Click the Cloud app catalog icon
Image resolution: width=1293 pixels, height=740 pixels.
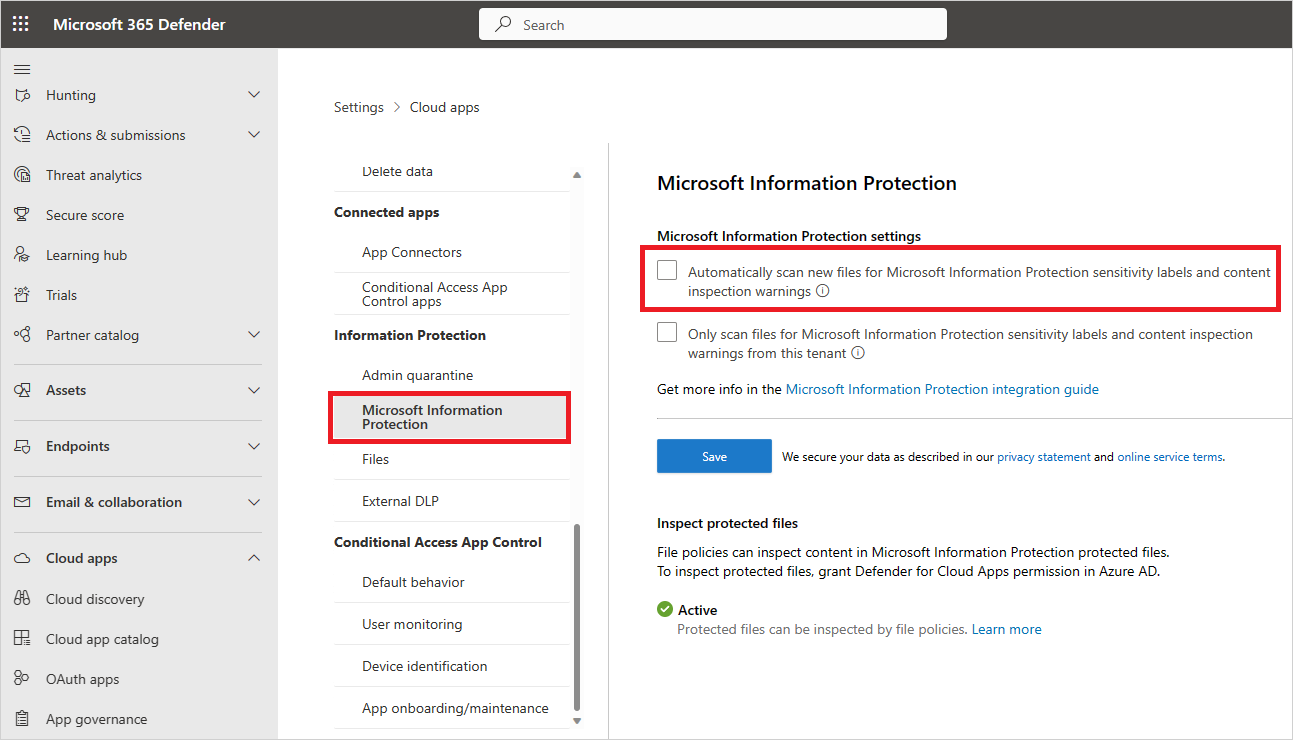point(21,638)
